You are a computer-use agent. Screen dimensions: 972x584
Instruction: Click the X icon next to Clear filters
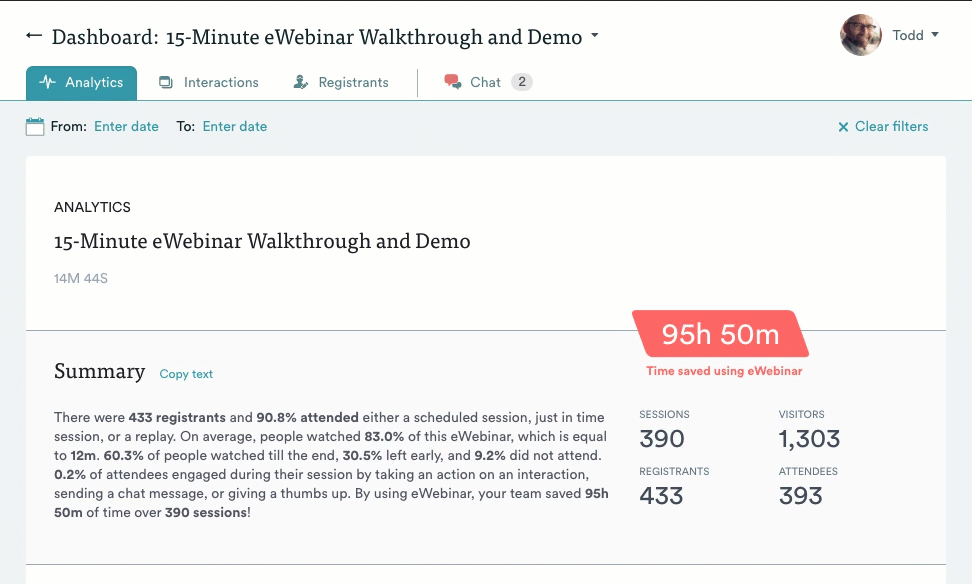point(842,127)
